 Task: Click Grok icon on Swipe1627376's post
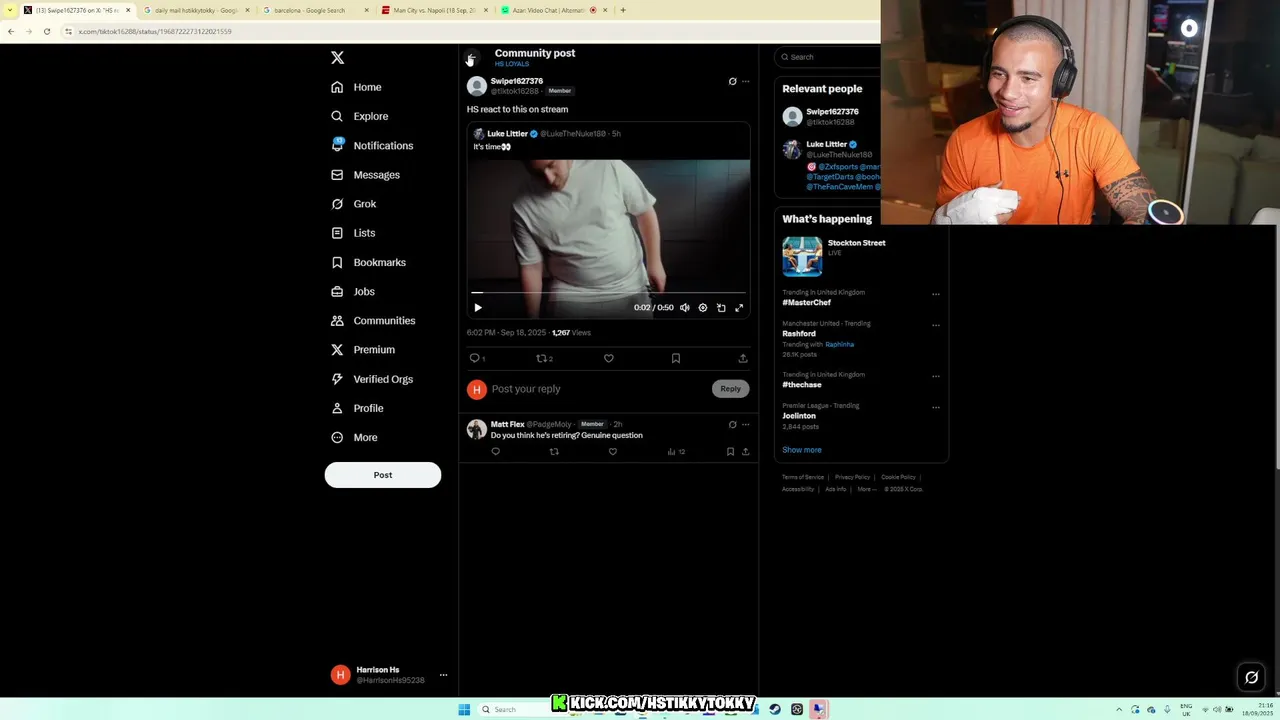pyautogui.click(x=732, y=82)
